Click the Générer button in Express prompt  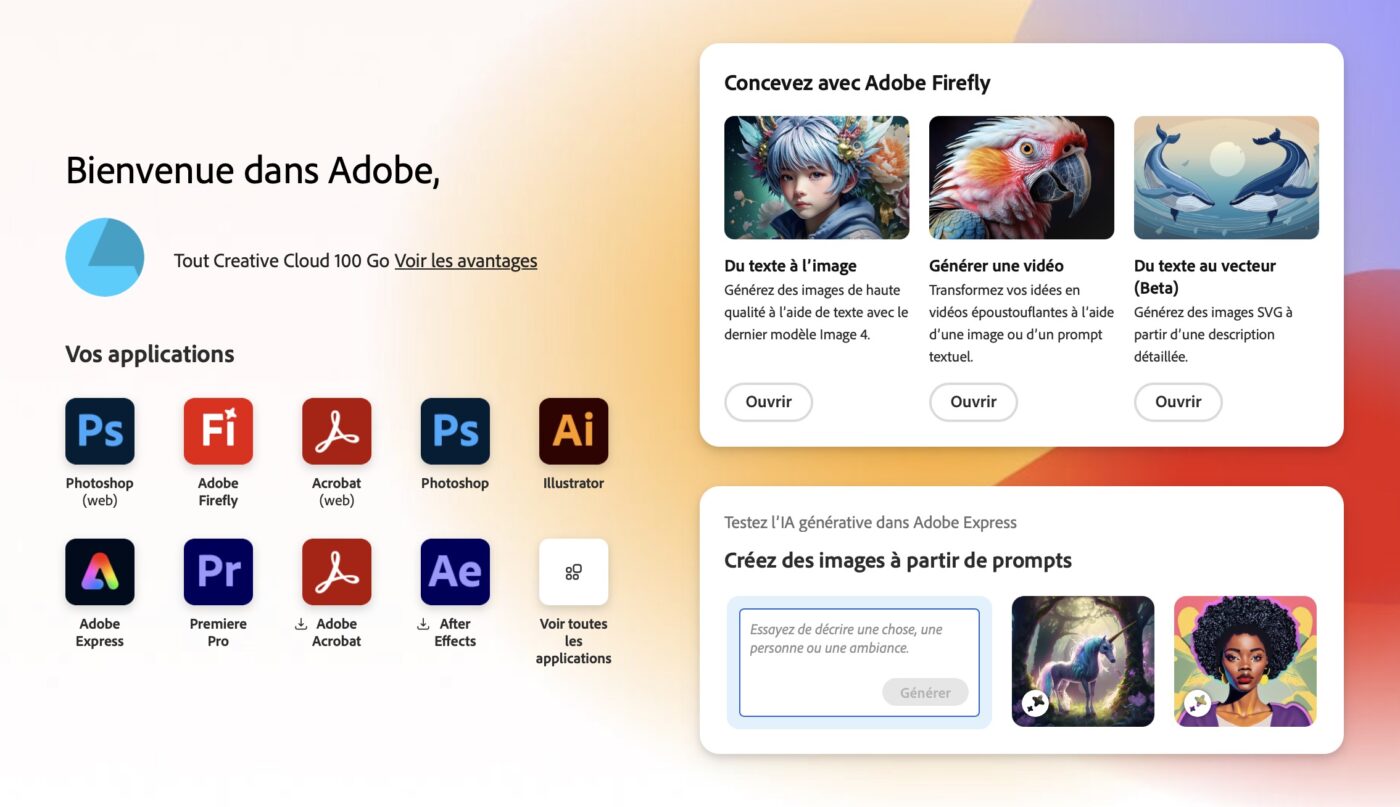coord(925,693)
